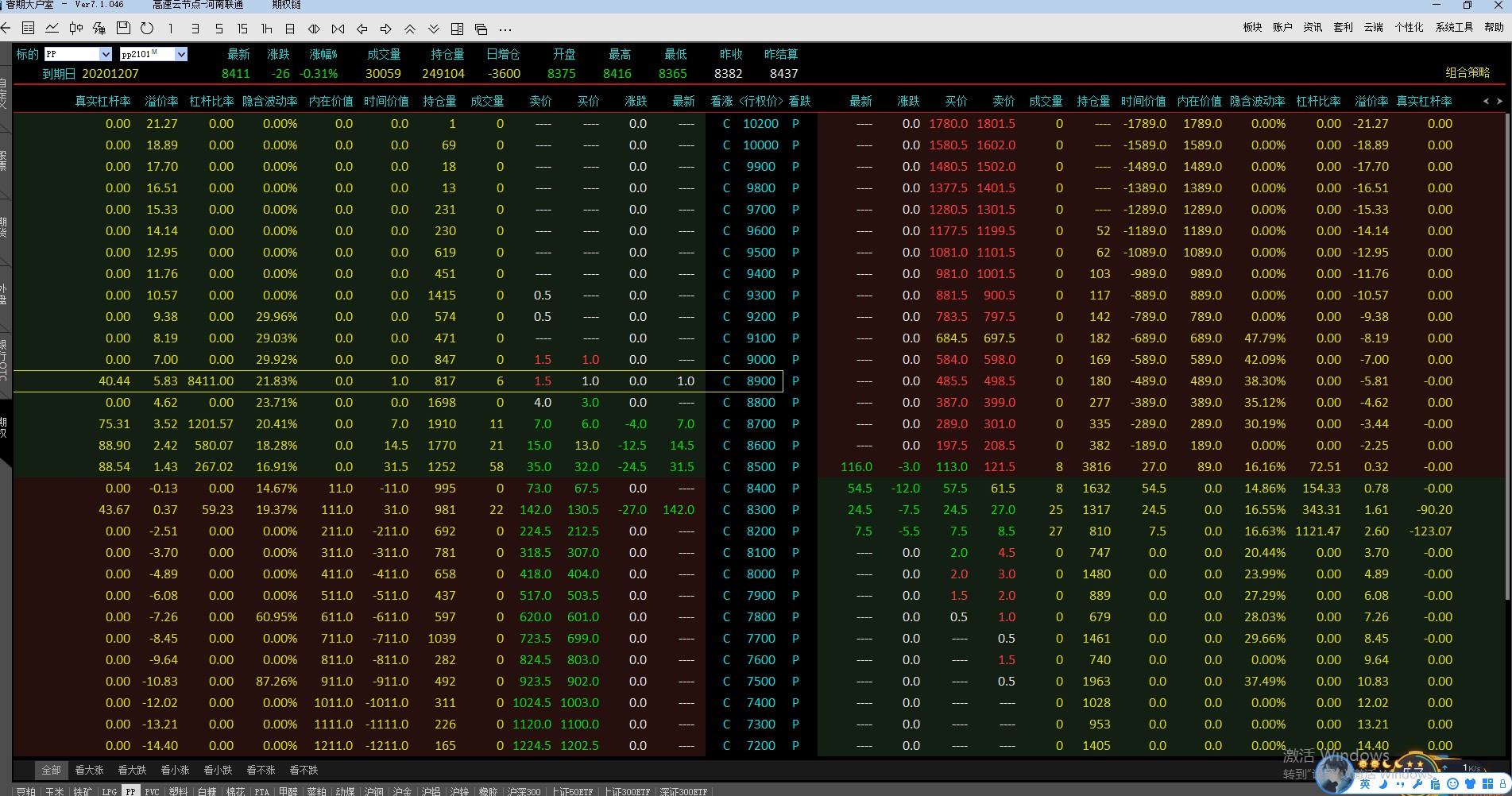Switch filter to 全部
The height and width of the screenshot is (796, 1512).
51,770
